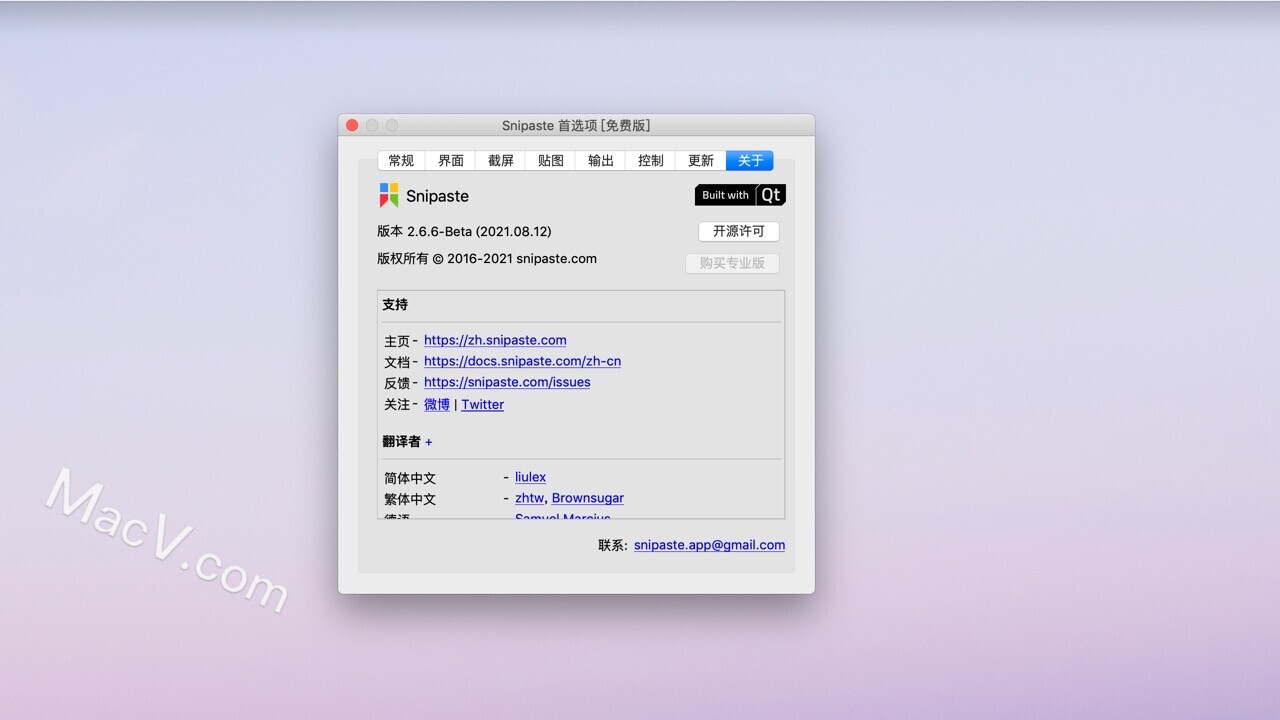Viewport: 1280px width, 720px height.
Task: Open the 贴图 settings tab
Action: pyautogui.click(x=550, y=160)
